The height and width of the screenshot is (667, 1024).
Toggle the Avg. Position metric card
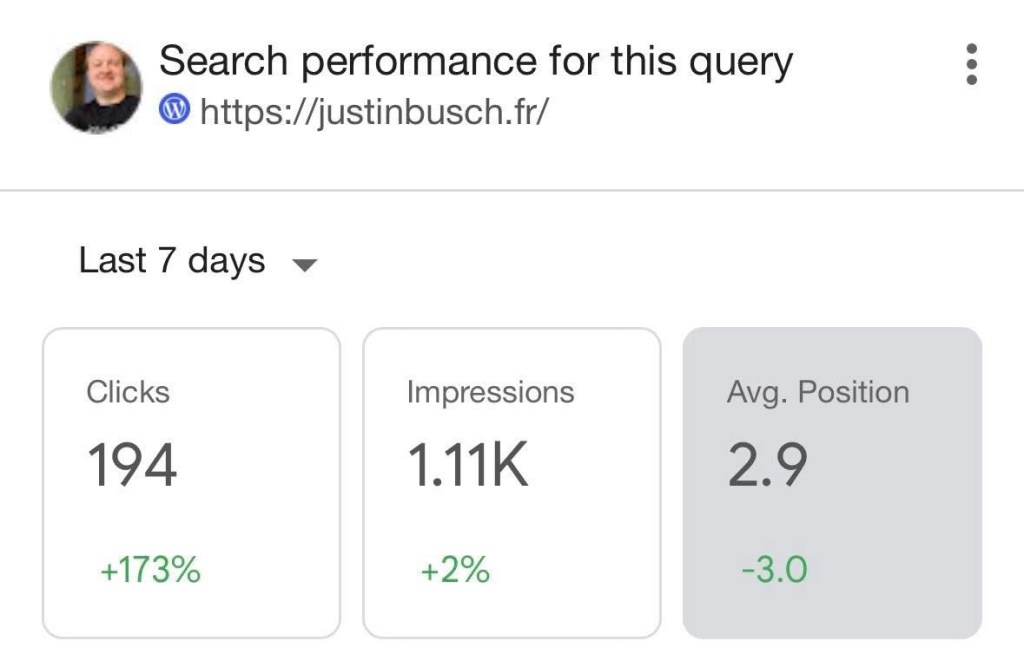click(x=832, y=482)
